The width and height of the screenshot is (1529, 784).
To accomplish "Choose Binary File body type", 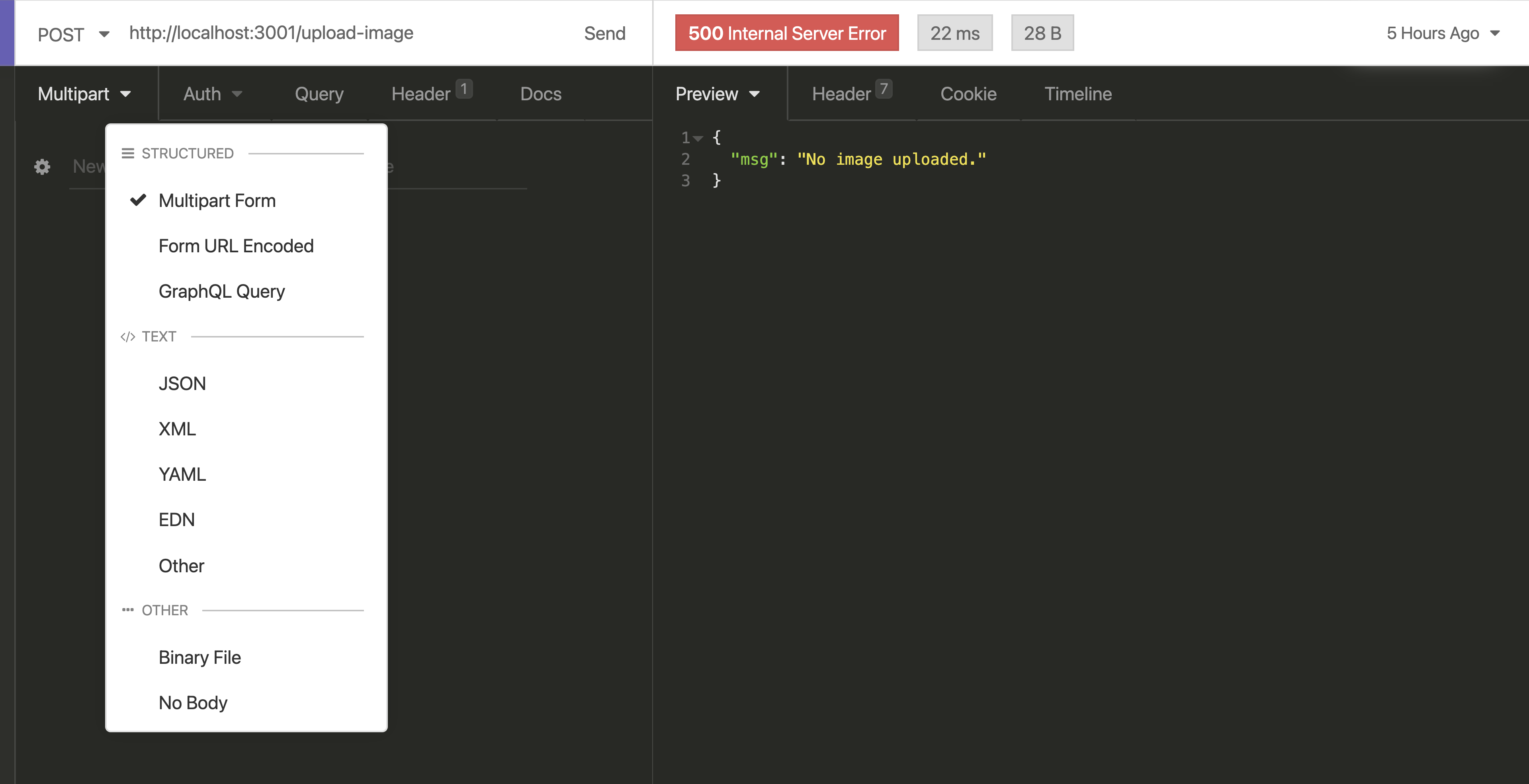I will click(246, 657).
